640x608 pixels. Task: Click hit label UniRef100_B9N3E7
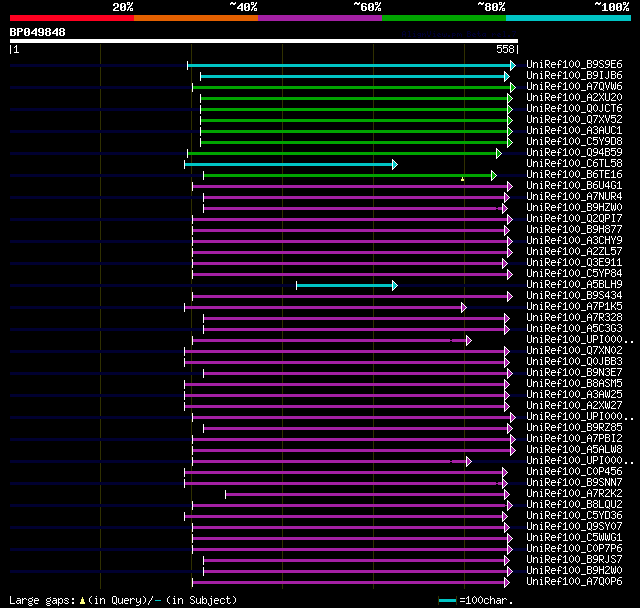pyautogui.click(x=574, y=373)
